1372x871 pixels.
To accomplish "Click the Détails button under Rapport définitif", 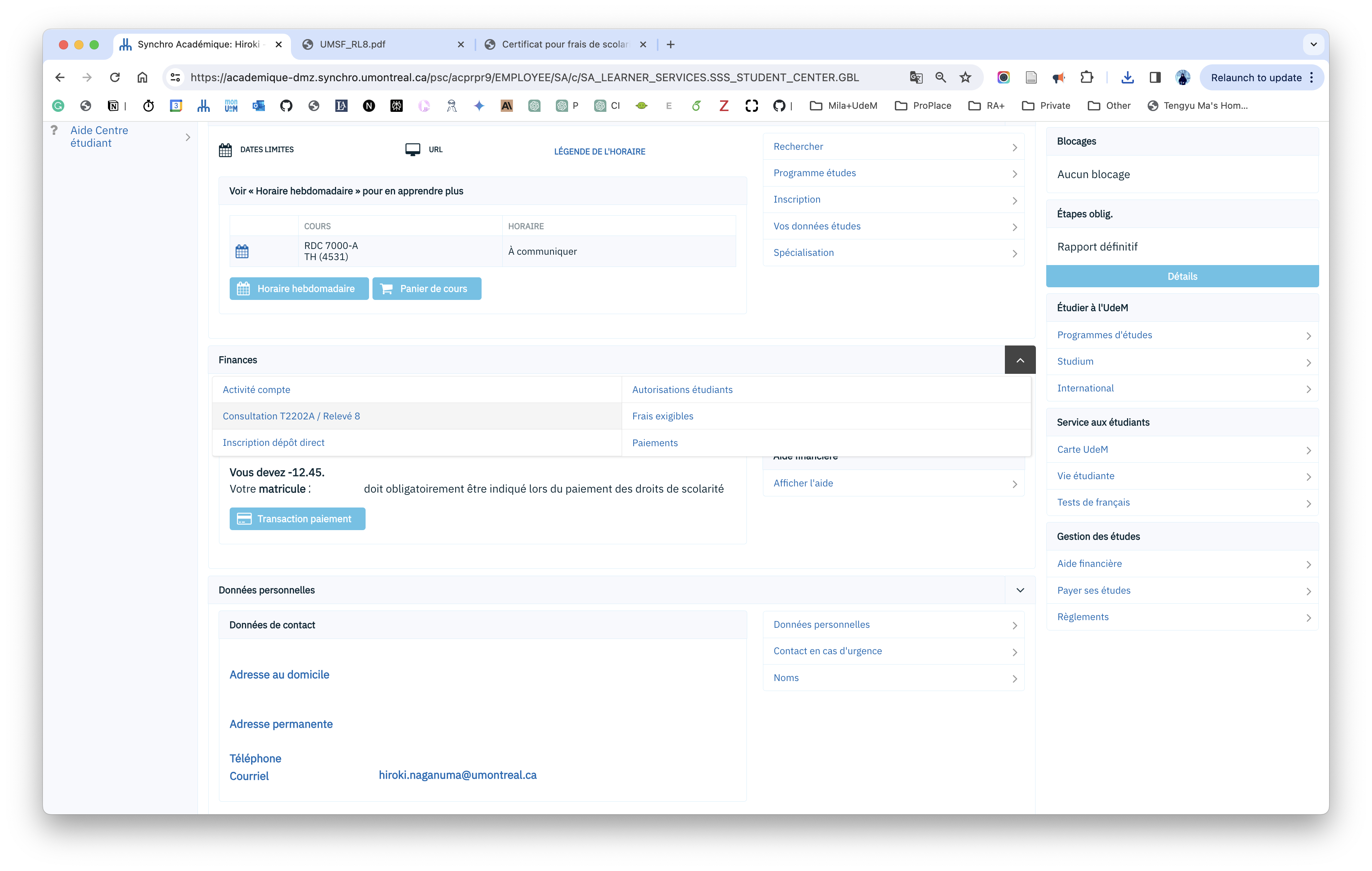I will 1182,277.
